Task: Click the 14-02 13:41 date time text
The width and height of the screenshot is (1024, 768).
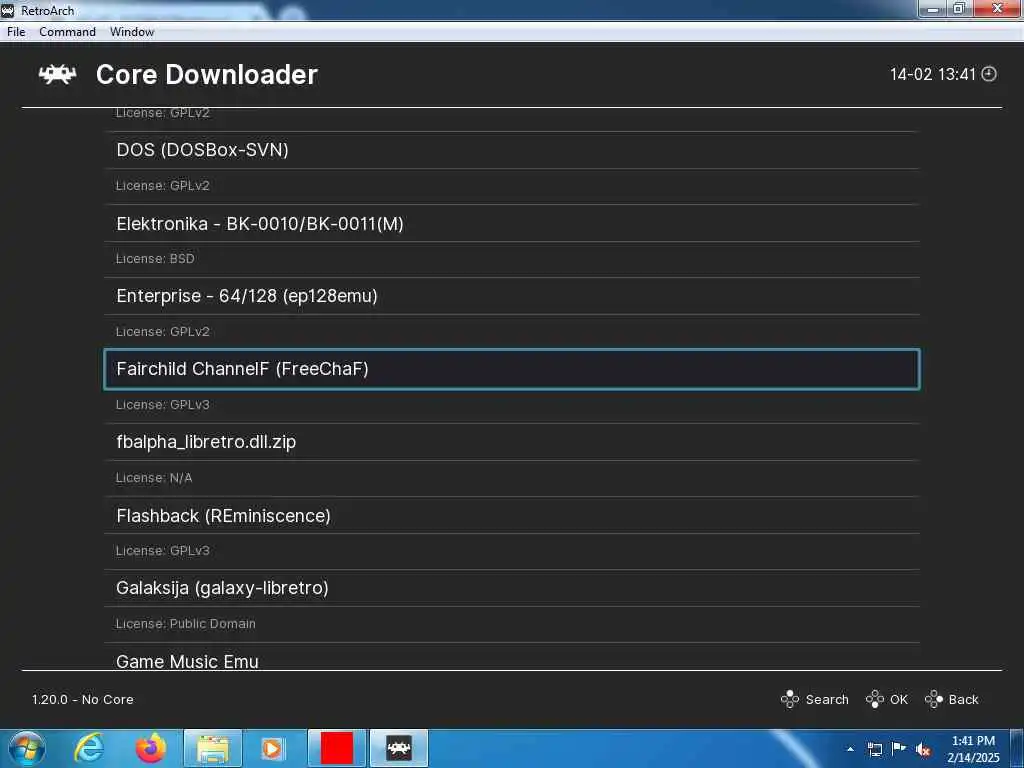Action: 932,74
